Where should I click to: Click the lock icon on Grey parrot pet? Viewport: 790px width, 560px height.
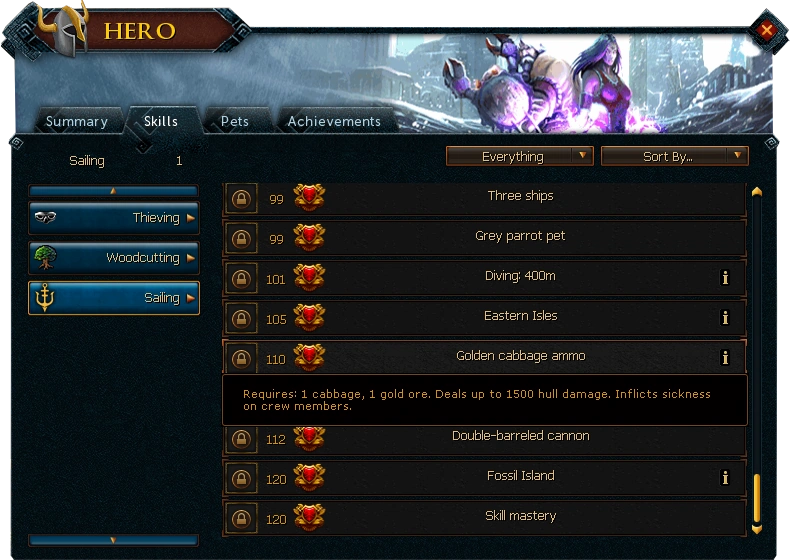click(x=241, y=238)
